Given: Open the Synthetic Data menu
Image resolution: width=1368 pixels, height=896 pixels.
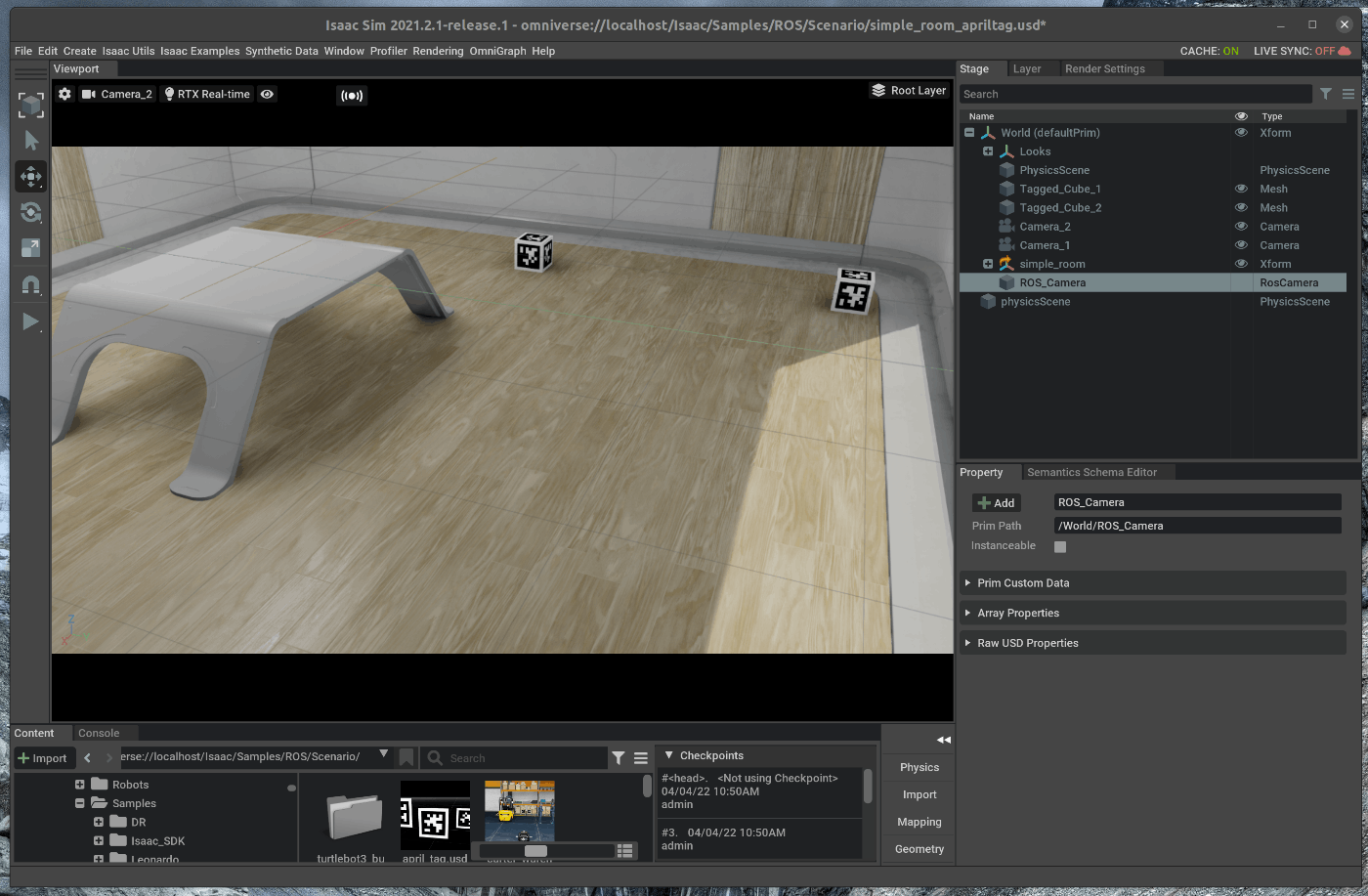Looking at the screenshot, I should pyautogui.click(x=281, y=51).
